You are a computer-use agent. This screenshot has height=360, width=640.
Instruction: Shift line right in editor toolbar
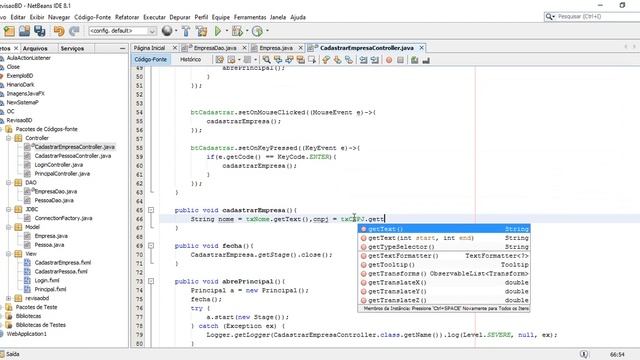pyautogui.click(x=374, y=60)
